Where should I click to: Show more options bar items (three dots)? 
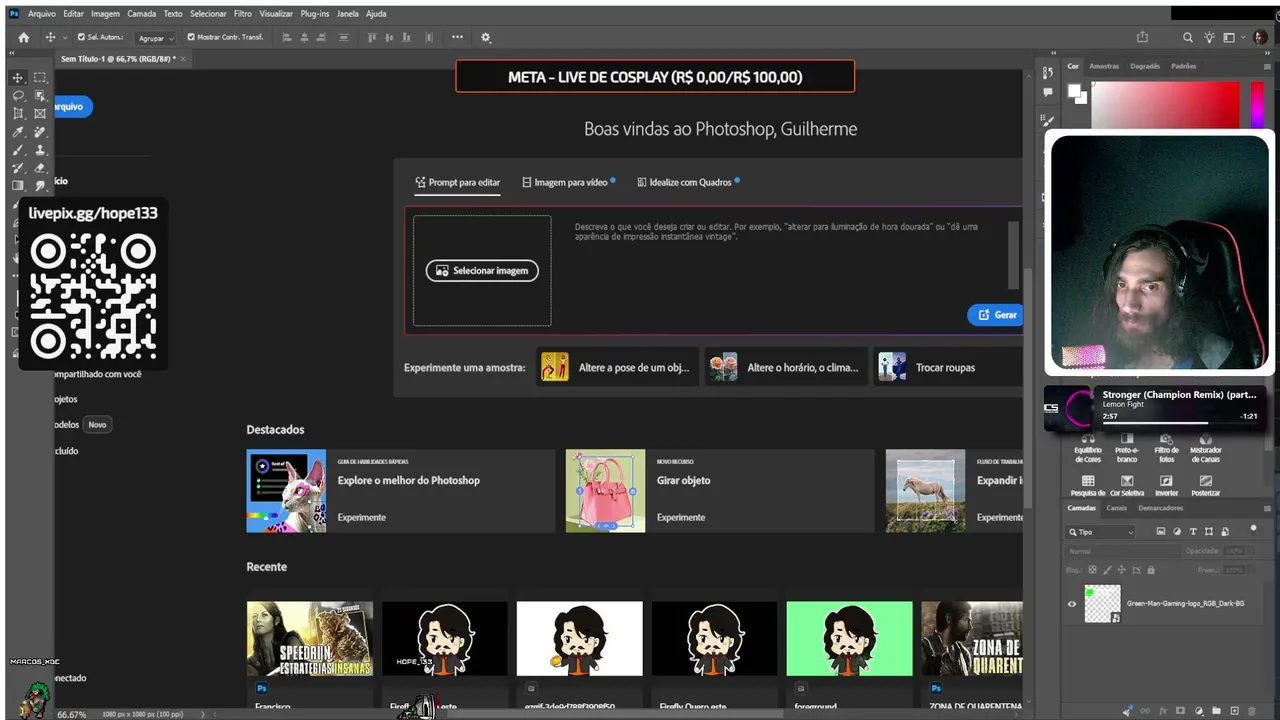(457, 37)
